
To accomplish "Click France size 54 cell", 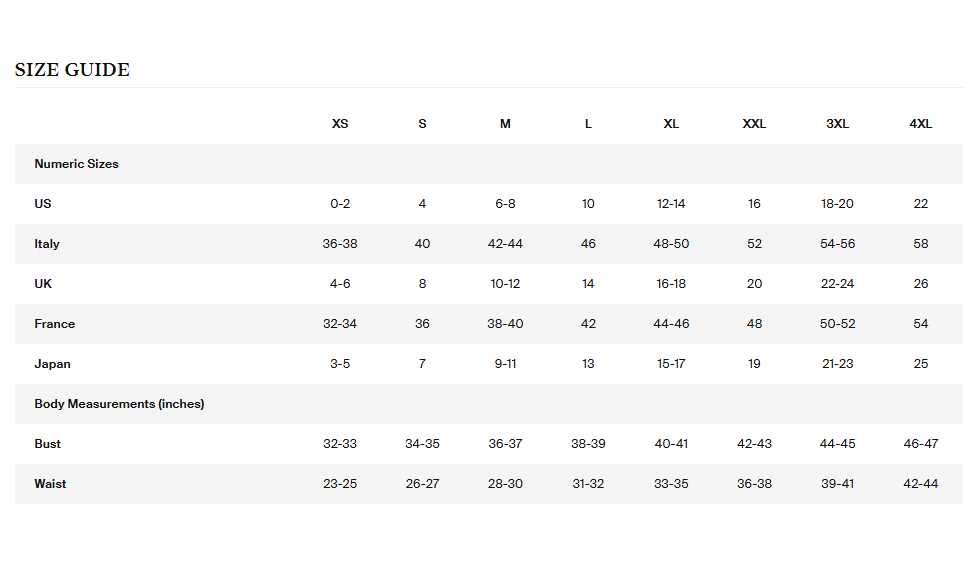I will (920, 324).
